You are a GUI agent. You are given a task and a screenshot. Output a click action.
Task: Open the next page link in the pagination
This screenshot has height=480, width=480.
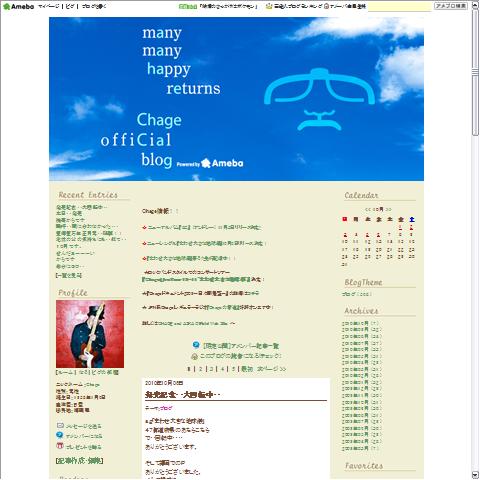(x=272, y=369)
